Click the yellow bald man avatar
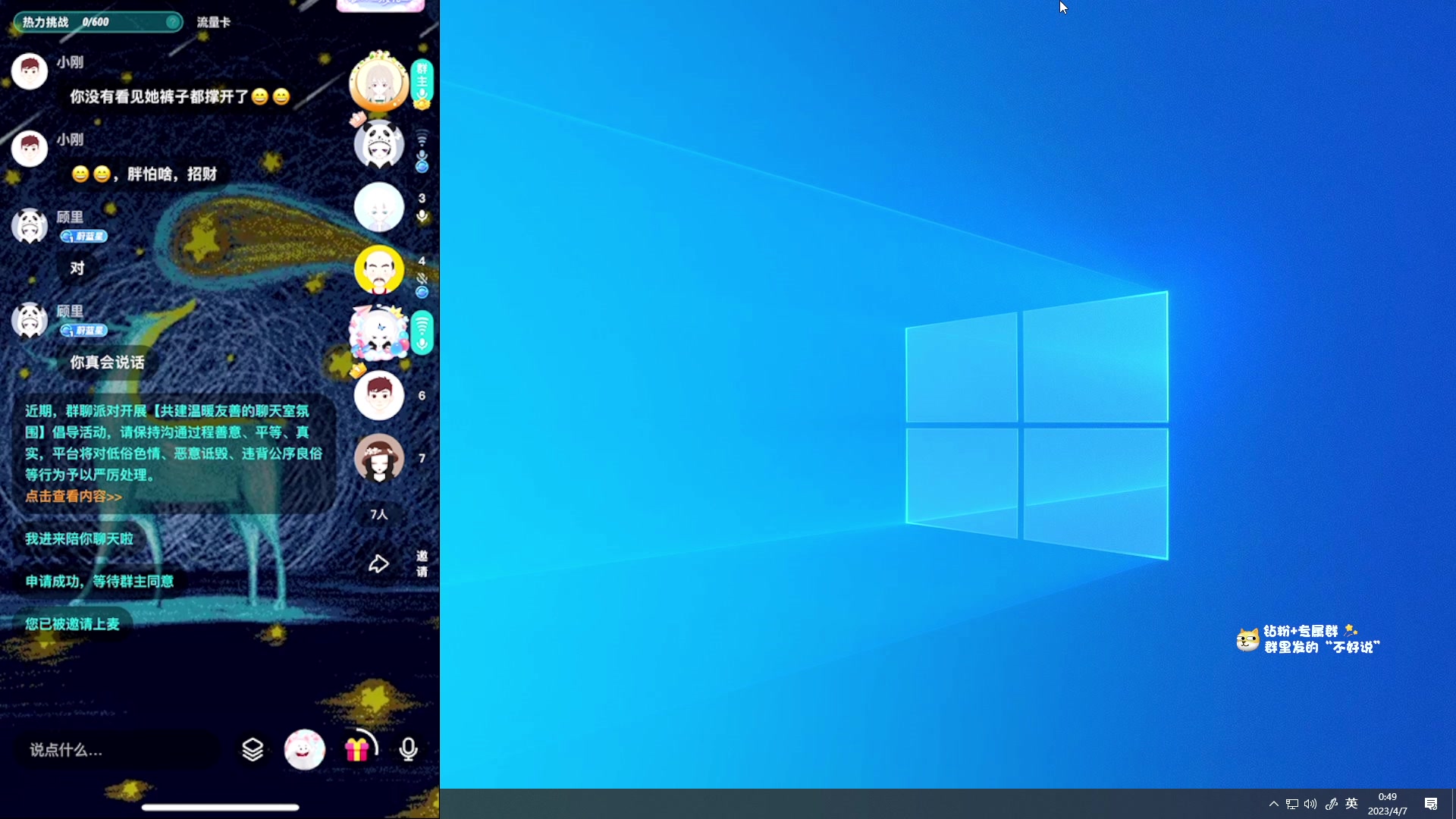The width and height of the screenshot is (1456, 819). [x=378, y=270]
